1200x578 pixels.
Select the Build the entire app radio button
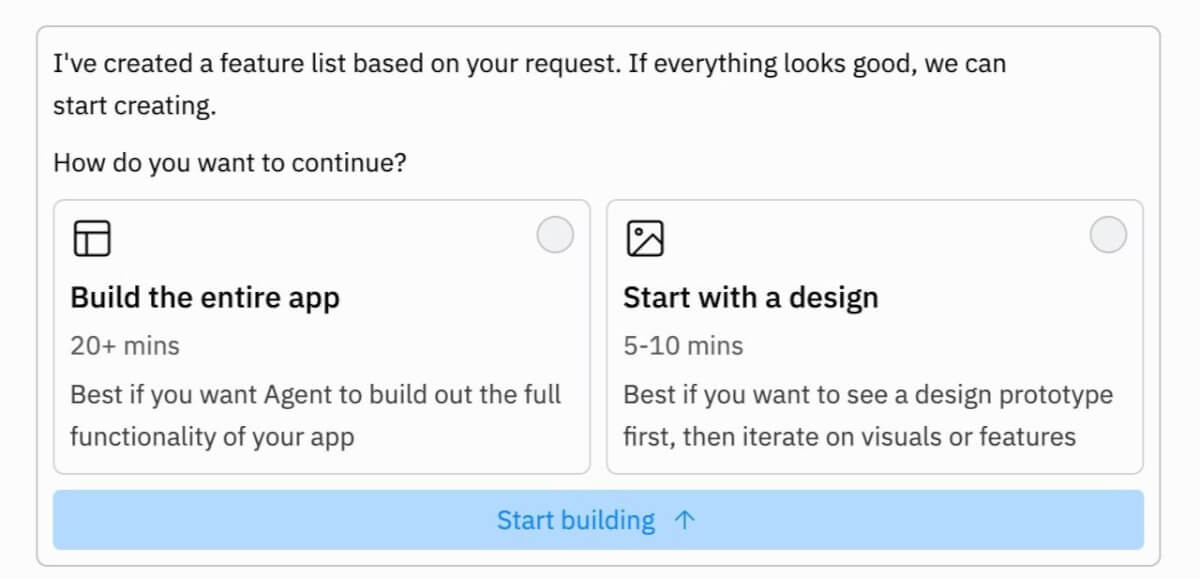[x=555, y=236]
